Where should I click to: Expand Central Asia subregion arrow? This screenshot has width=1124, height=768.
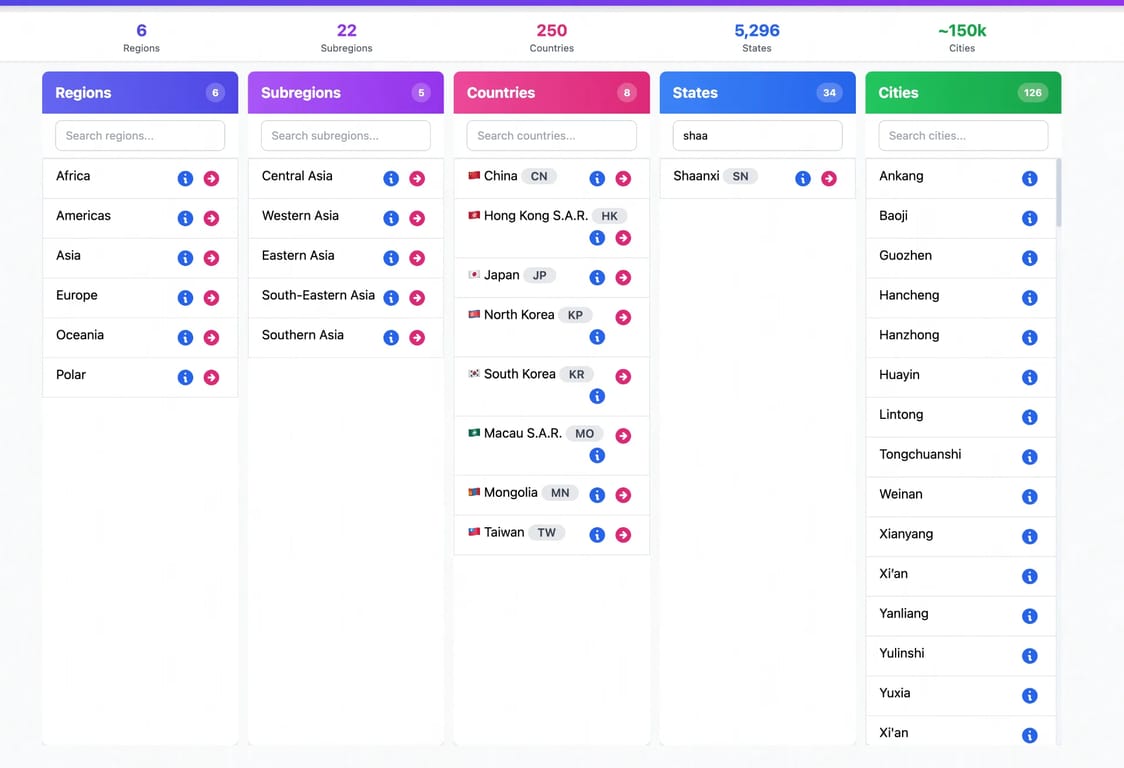[x=417, y=179]
